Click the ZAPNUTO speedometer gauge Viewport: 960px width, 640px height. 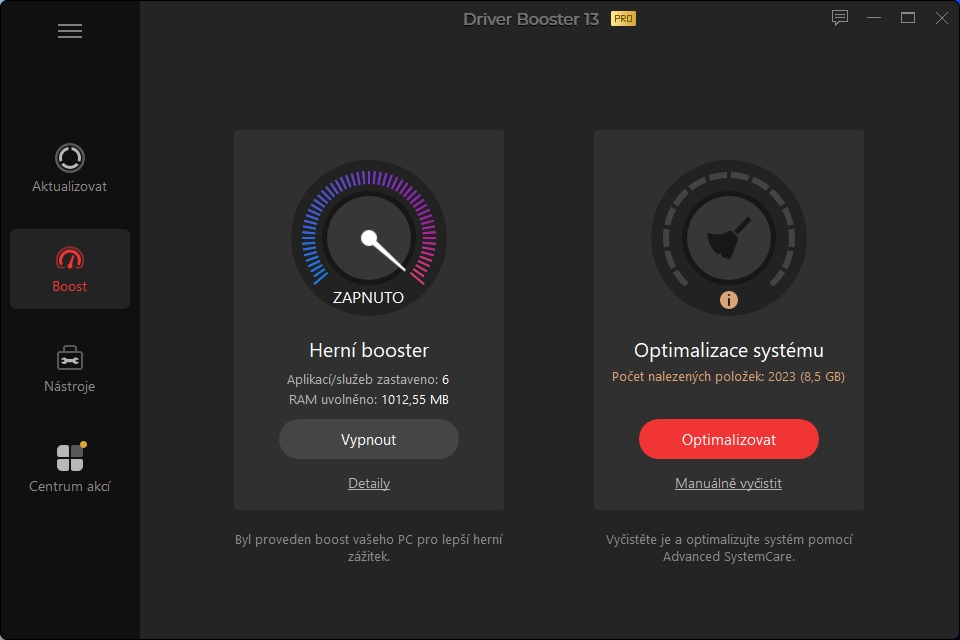click(x=368, y=240)
